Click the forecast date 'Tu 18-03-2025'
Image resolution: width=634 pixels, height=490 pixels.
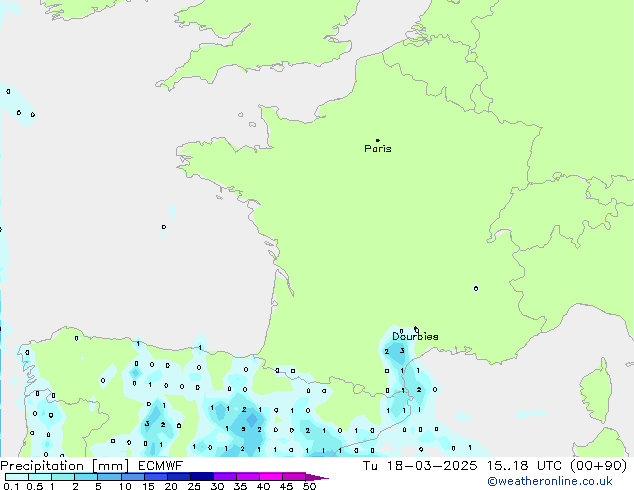(x=420, y=466)
